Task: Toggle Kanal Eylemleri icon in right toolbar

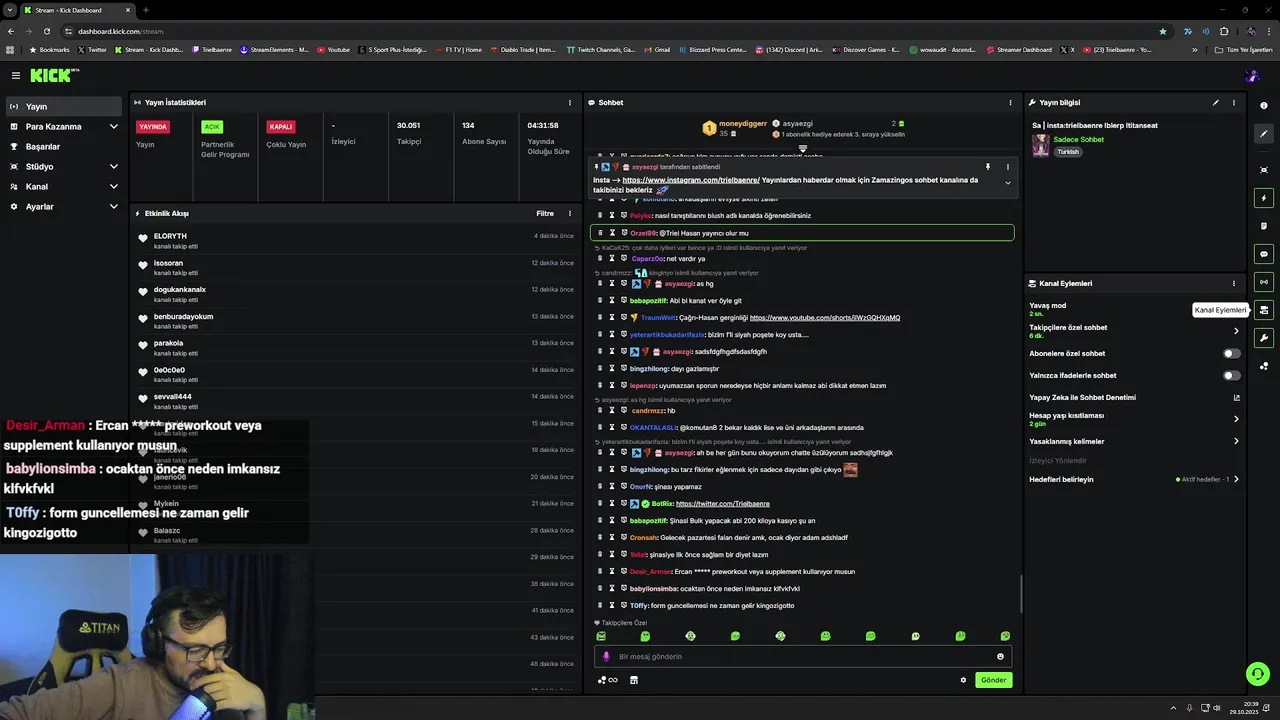Action: (x=1264, y=310)
